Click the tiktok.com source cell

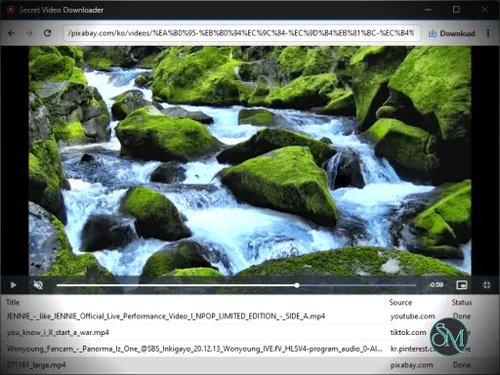(408, 332)
